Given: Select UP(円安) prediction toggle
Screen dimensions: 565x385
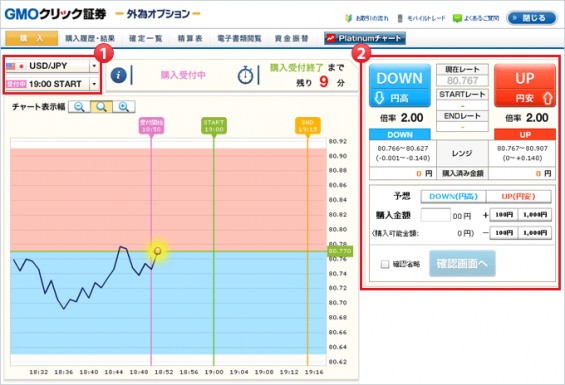Looking at the screenshot, I should [x=519, y=196].
